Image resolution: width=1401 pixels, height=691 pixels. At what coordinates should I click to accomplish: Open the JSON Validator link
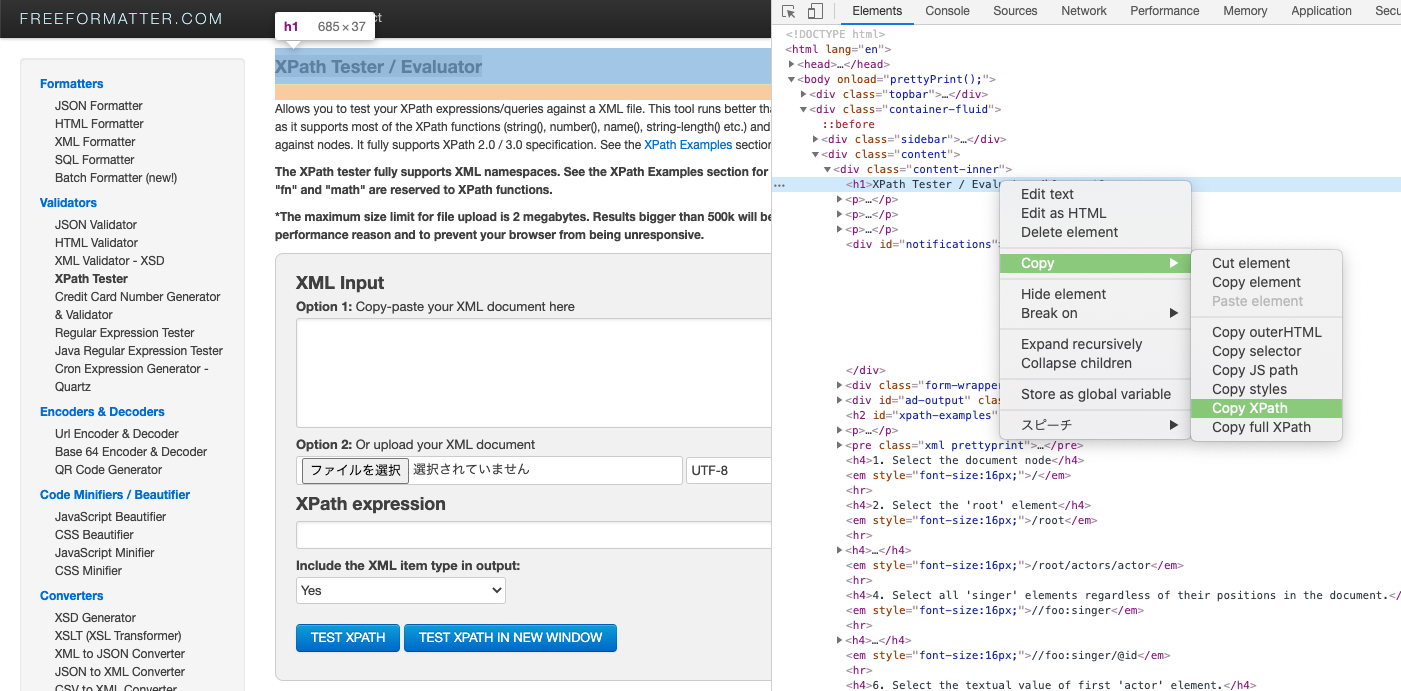(96, 224)
